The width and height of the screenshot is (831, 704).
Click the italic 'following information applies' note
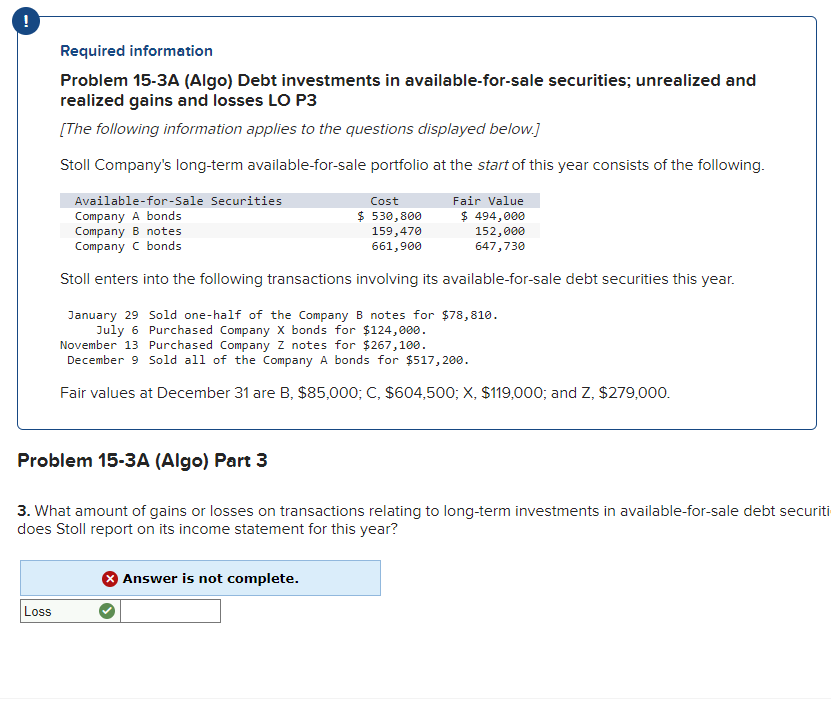click(300, 129)
